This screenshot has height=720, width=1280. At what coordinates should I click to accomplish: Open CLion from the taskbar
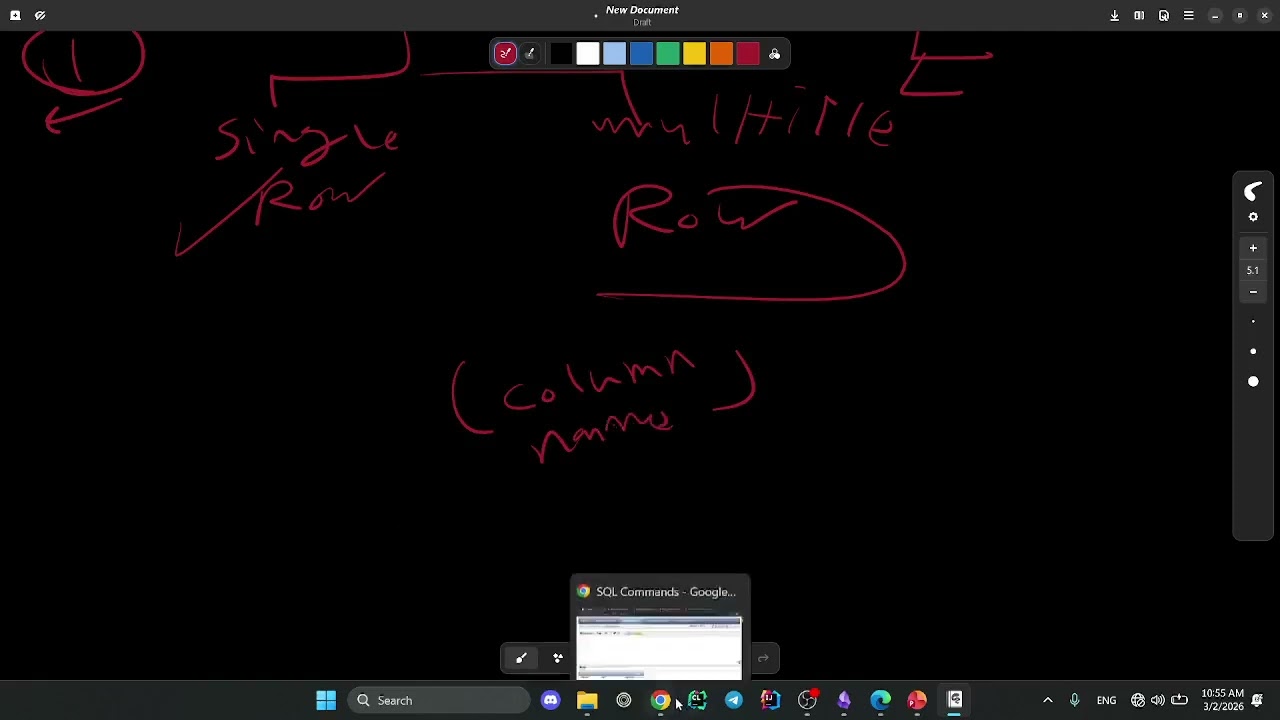(697, 700)
